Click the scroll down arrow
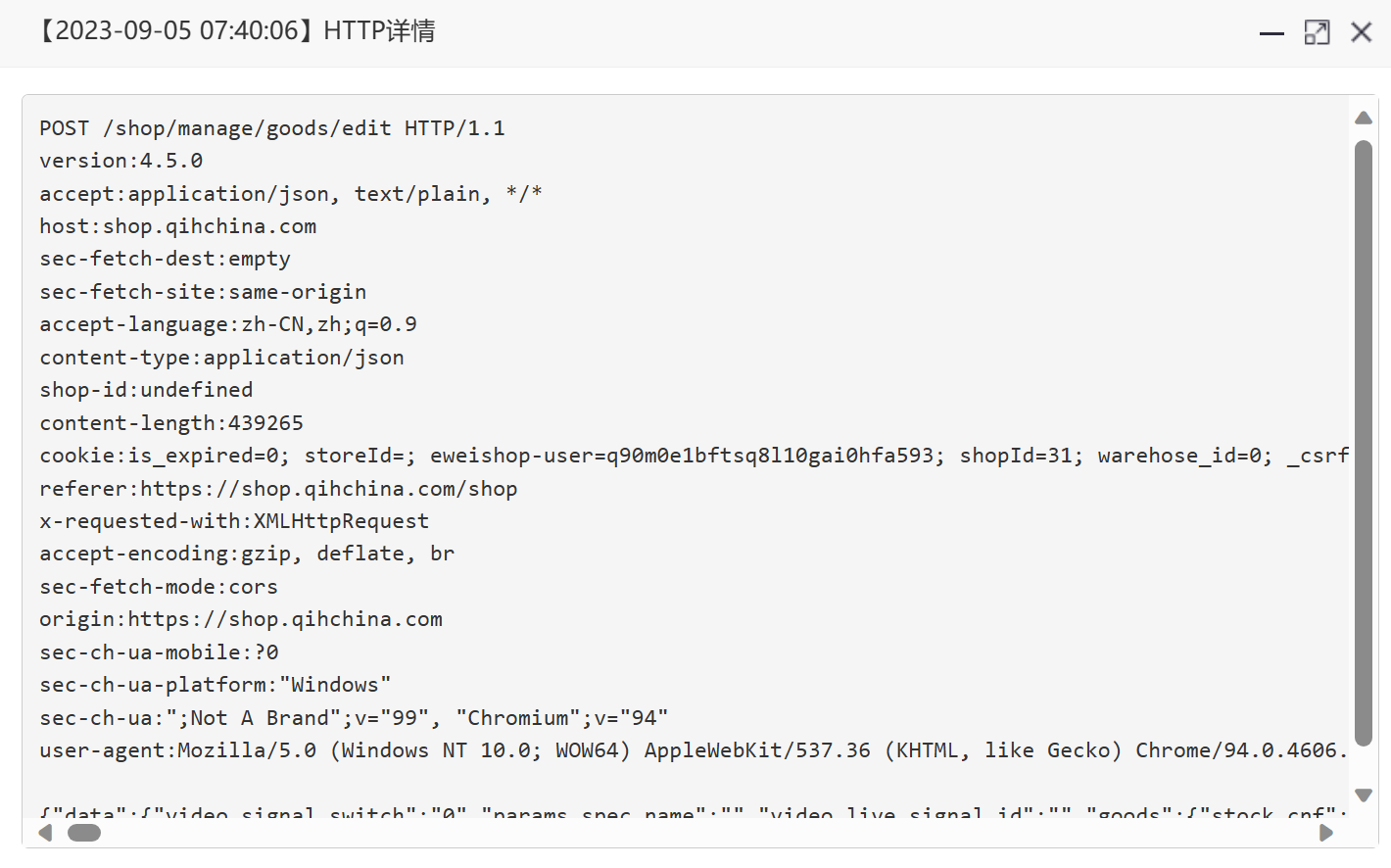The image size is (1391, 868). click(1364, 795)
